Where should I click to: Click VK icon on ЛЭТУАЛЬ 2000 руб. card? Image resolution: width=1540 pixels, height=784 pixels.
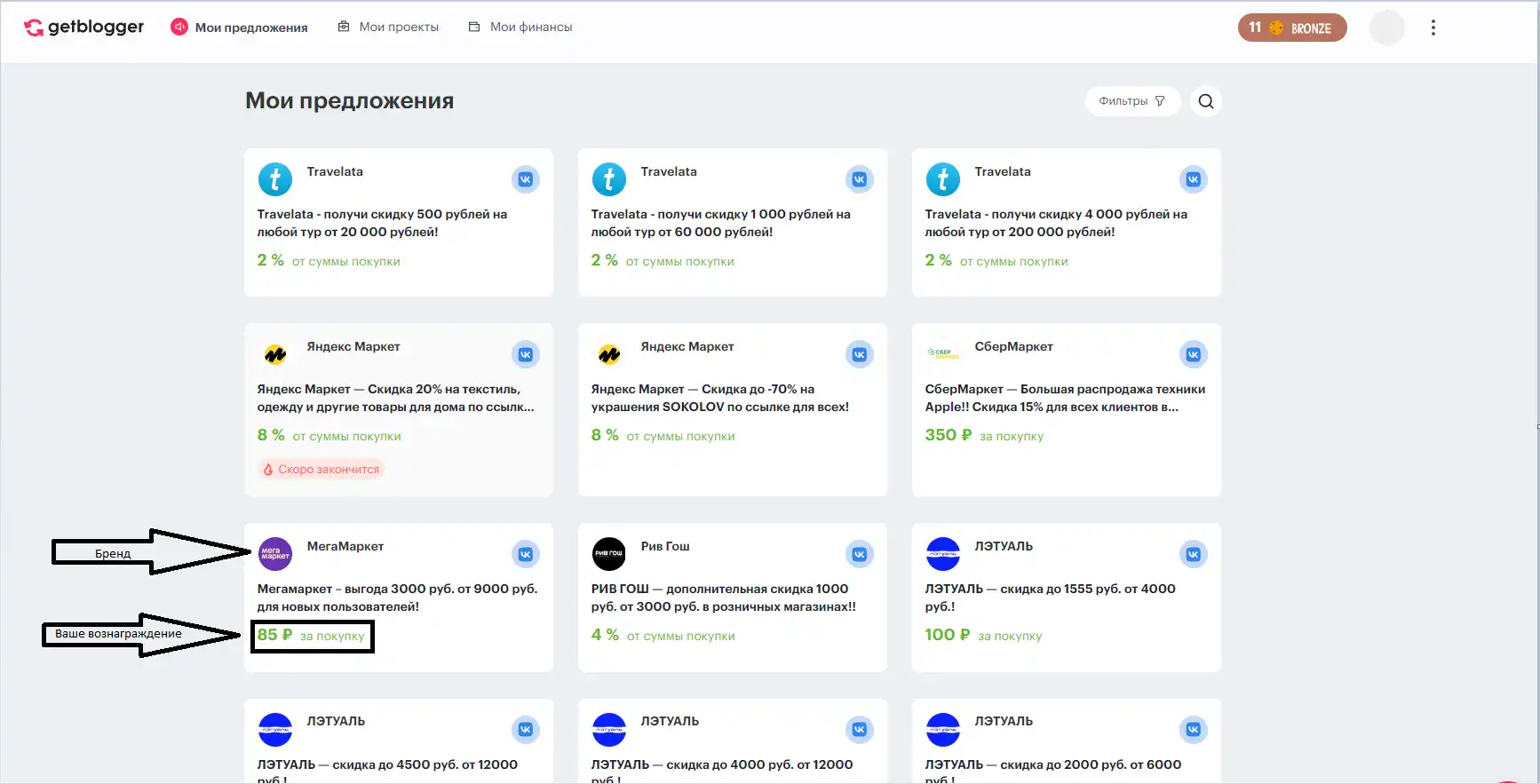tap(1194, 730)
